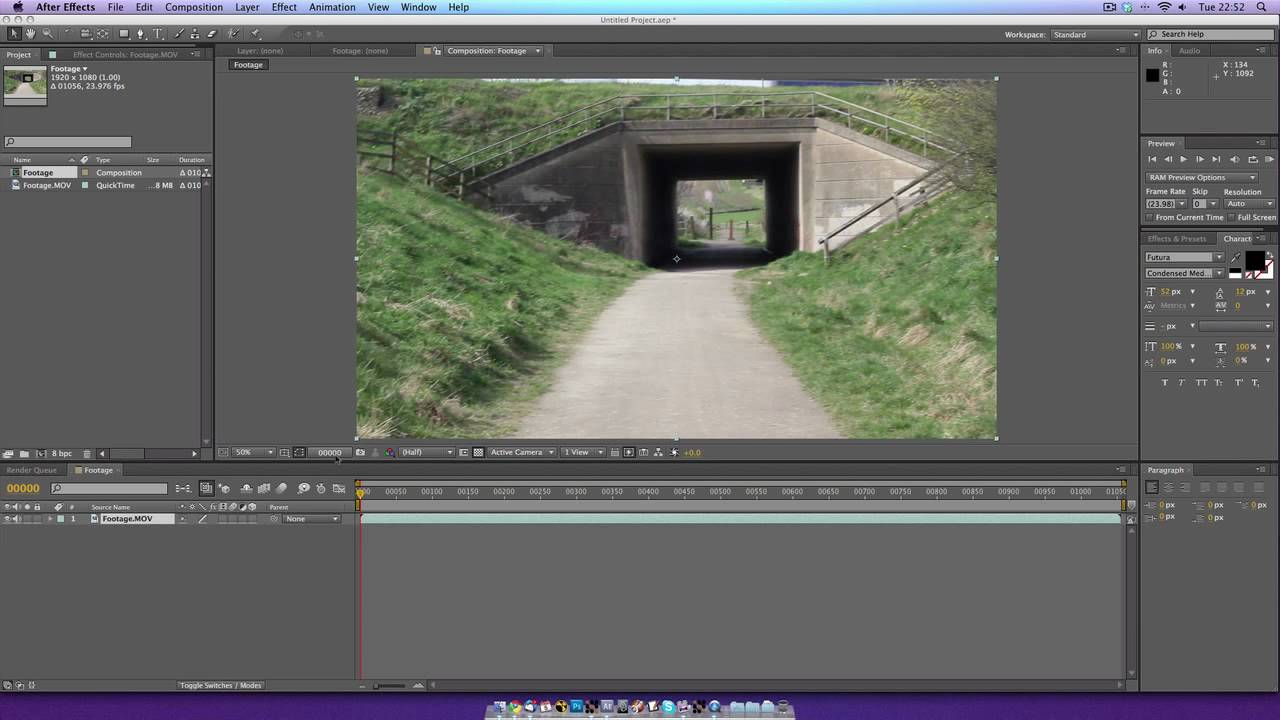Image resolution: width=1280 pixels, height=720 pixels.
Task: Select the Puppet Pin tool
Action: click(255, 34)
